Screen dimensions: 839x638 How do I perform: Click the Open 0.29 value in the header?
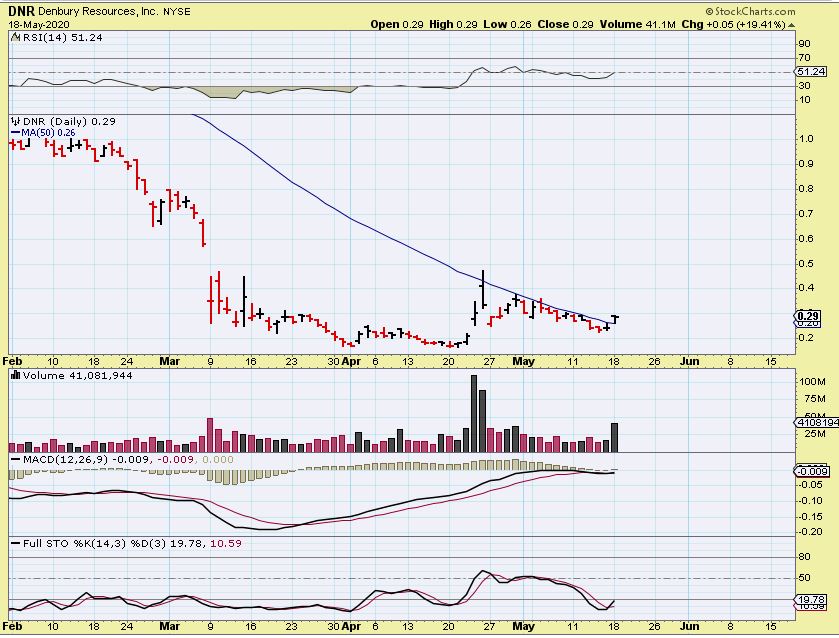(x=397, y=25)
